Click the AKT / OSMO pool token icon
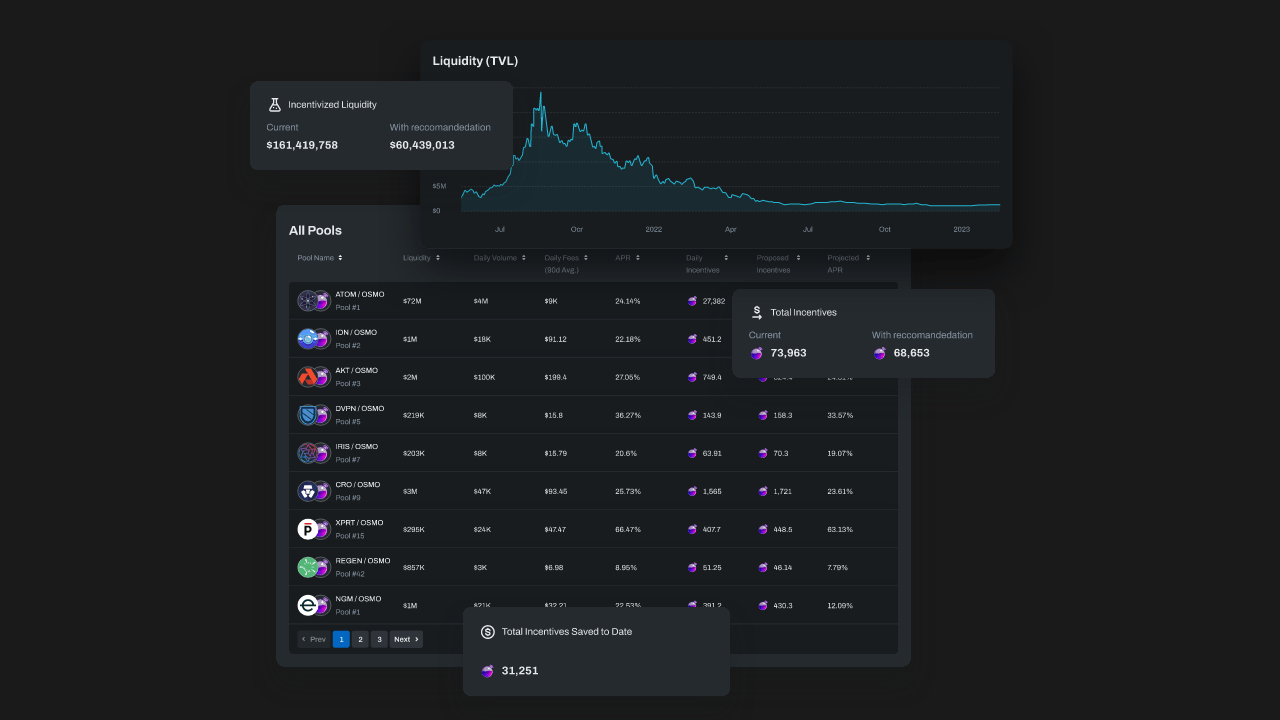The width and height of the screenshot is (1280, 720). coord(313,377)
